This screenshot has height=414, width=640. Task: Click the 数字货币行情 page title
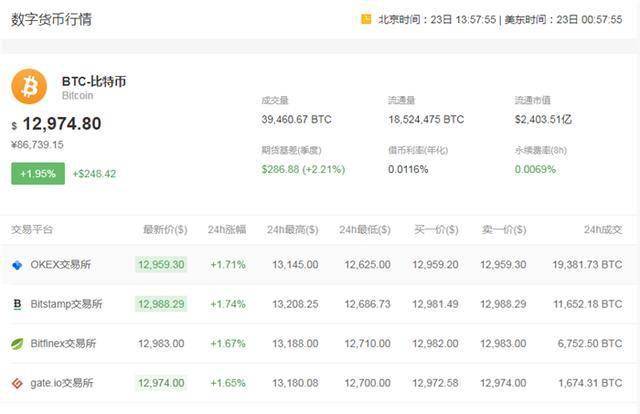point(51,19)
